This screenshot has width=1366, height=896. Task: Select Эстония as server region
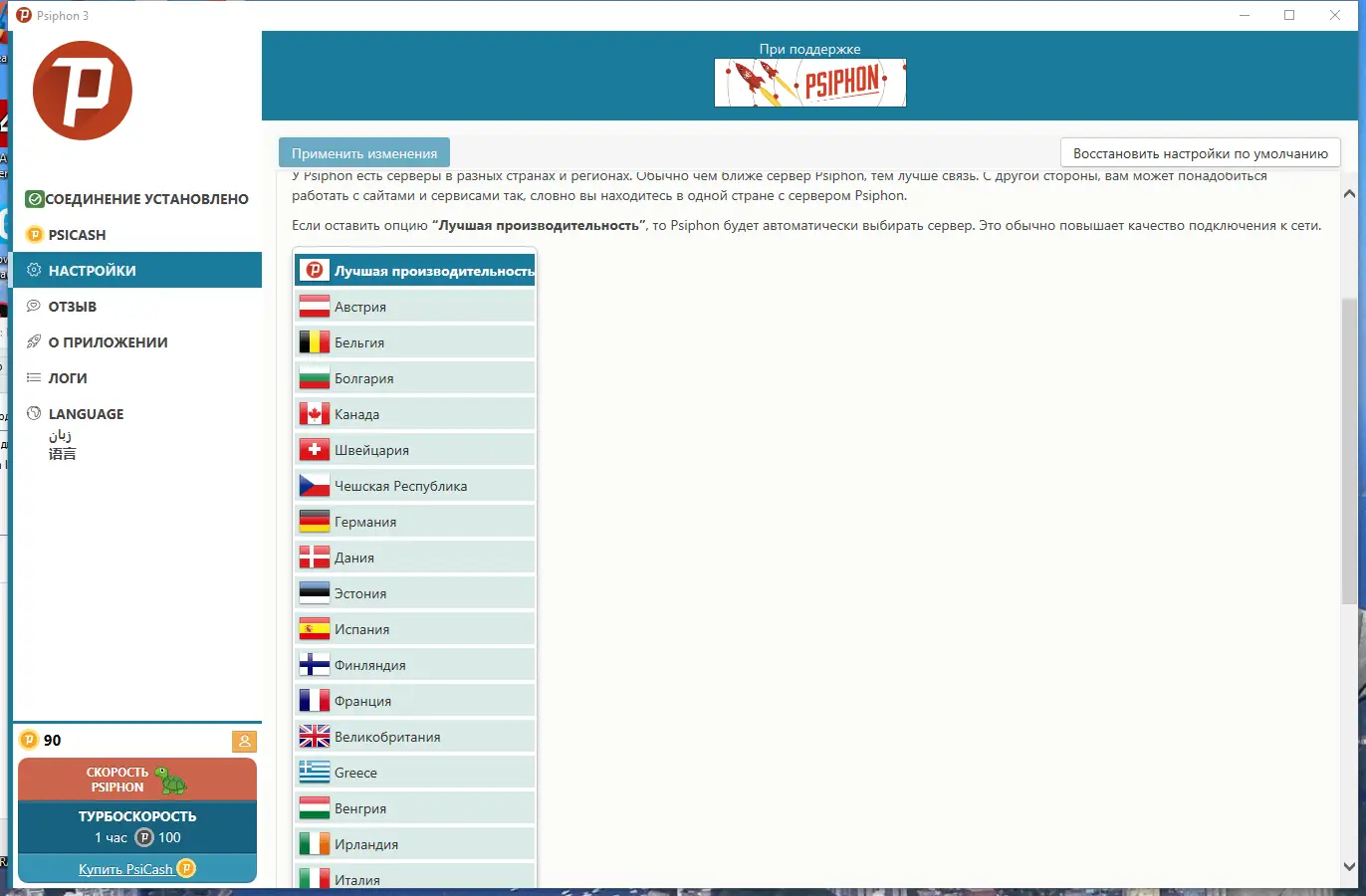pyautogui.click(x=415, y=593)
